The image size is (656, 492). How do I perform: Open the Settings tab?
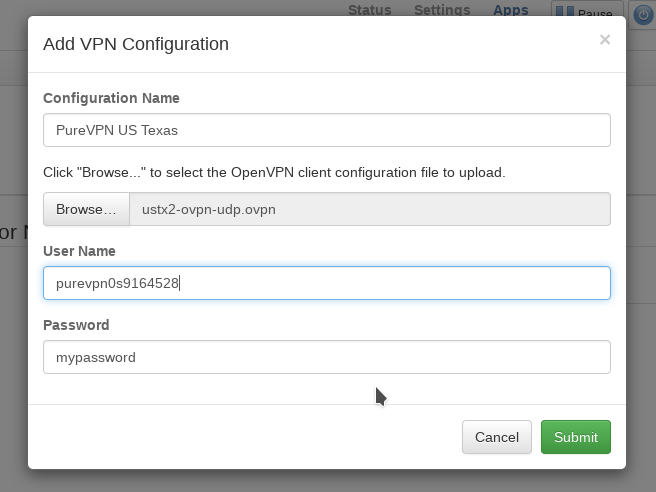[x=441, y=10]
